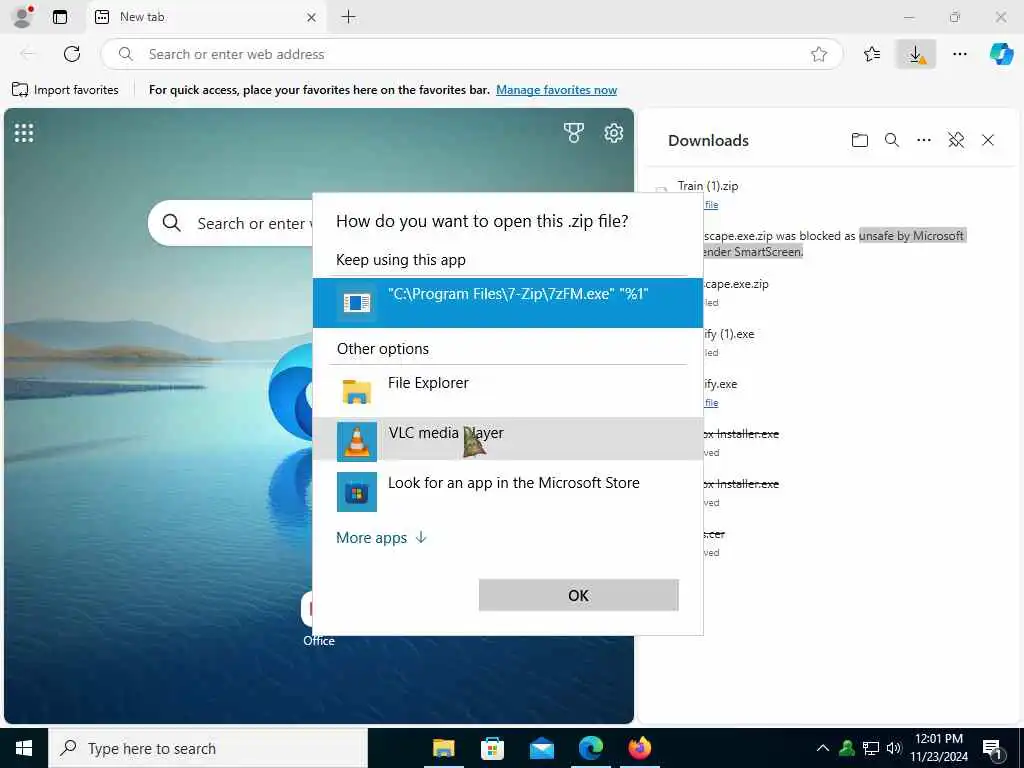Click the Office shortcut on new tab page

(x=318, y=619)
